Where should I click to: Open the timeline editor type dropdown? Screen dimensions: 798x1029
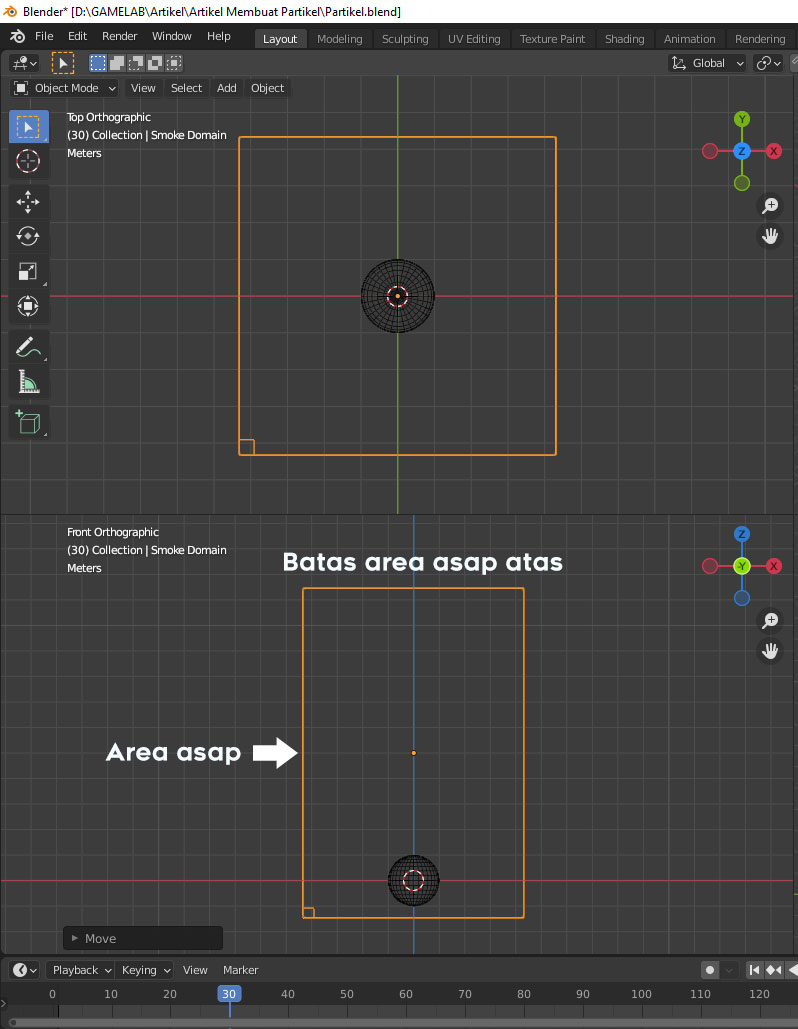[x=26, y=970]
